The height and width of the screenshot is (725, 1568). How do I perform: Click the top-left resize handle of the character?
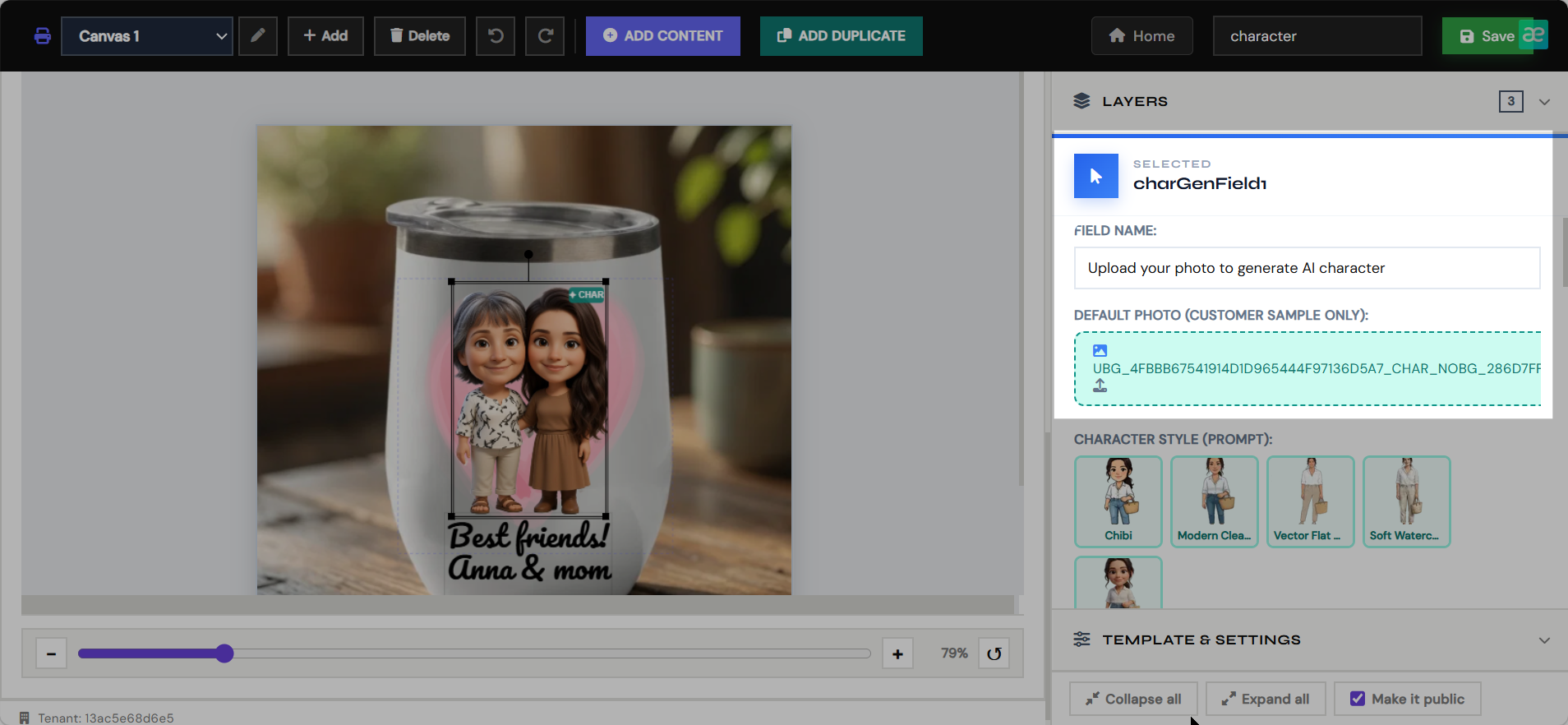coord(452,282)
